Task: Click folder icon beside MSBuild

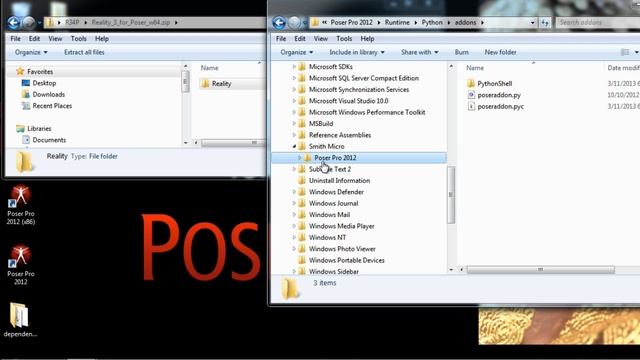Action: (302, 123)
